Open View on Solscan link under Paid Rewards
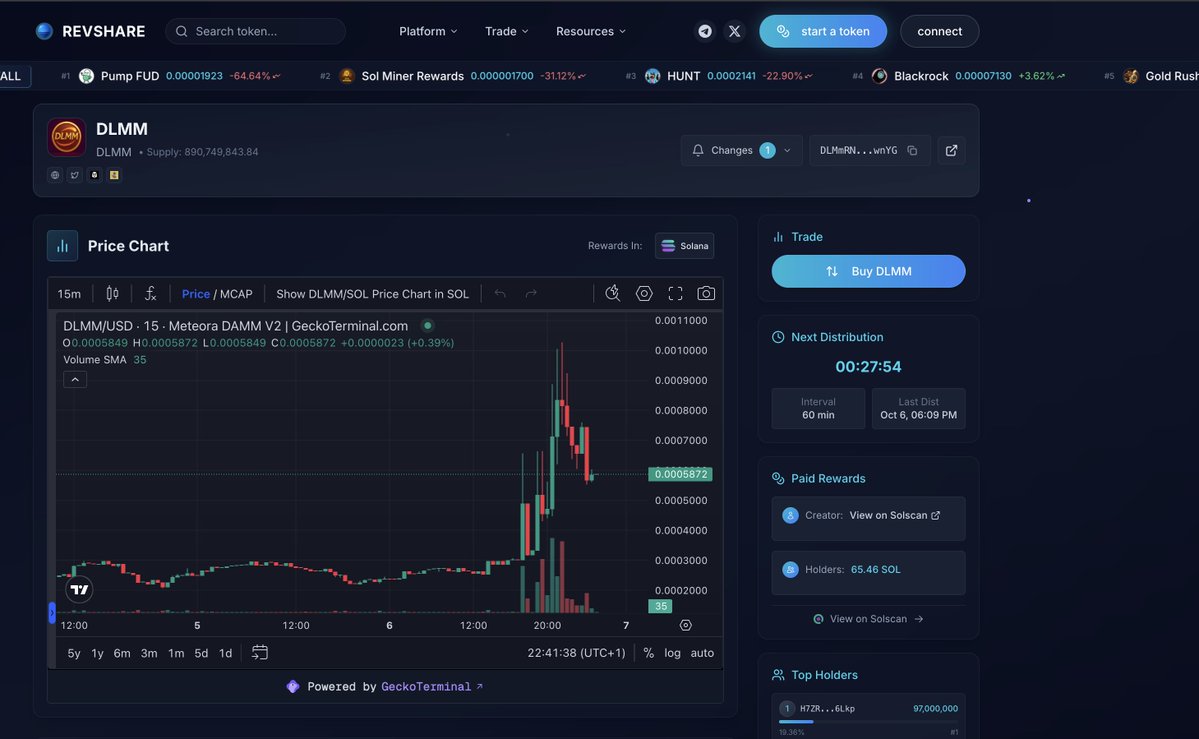The image size is (1199, 739). coord(868,619)
